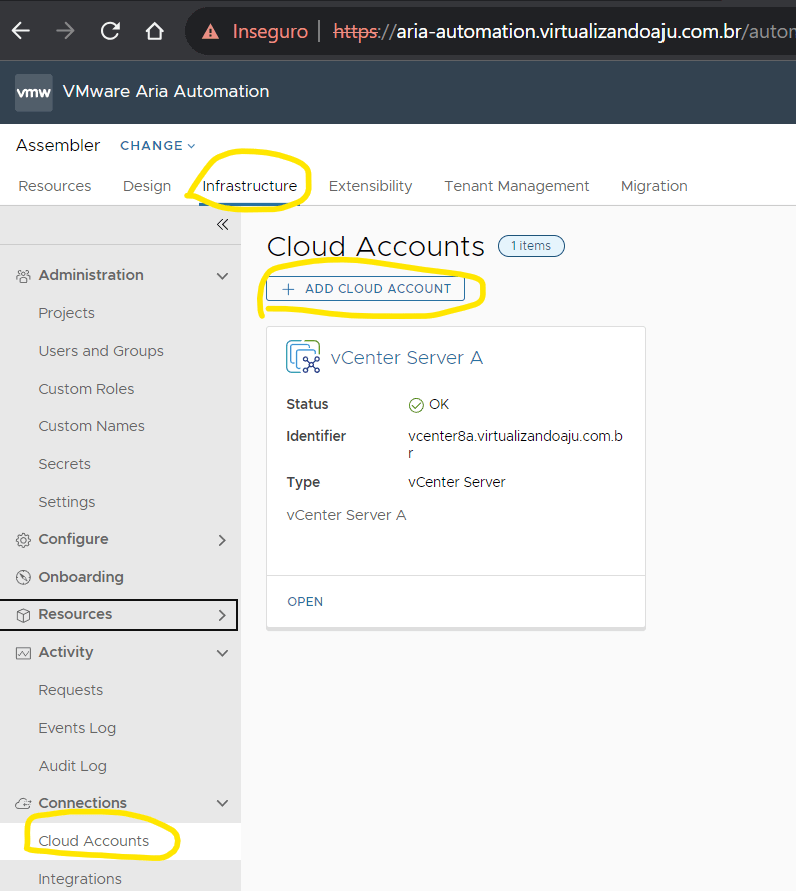This screenshot has height=891, width=796.
Task: Collapse the Activity section chevron
Action: (222, 653)
